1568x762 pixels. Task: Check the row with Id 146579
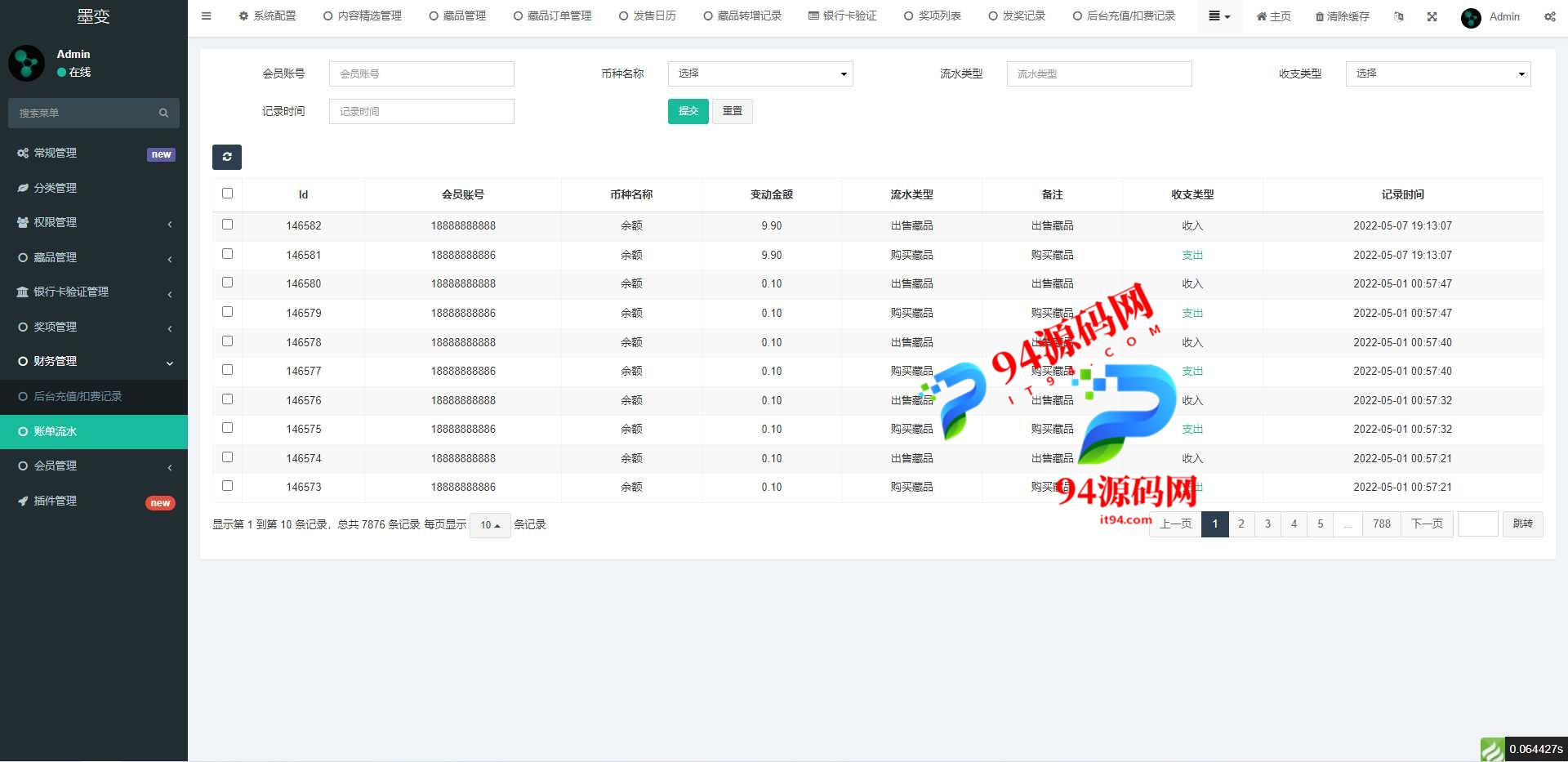pos(227,312)
